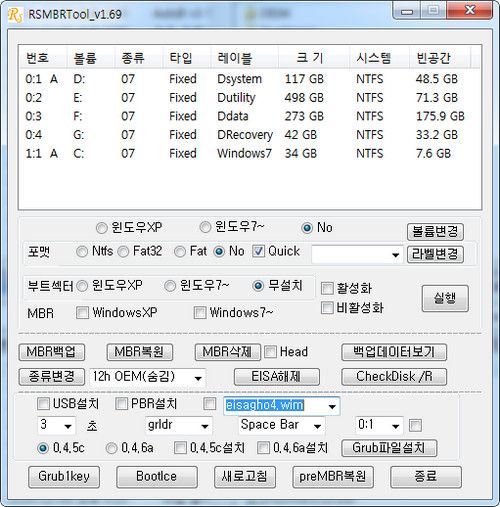
Task: Select the Dutility partition row
Action: (250, 98)
